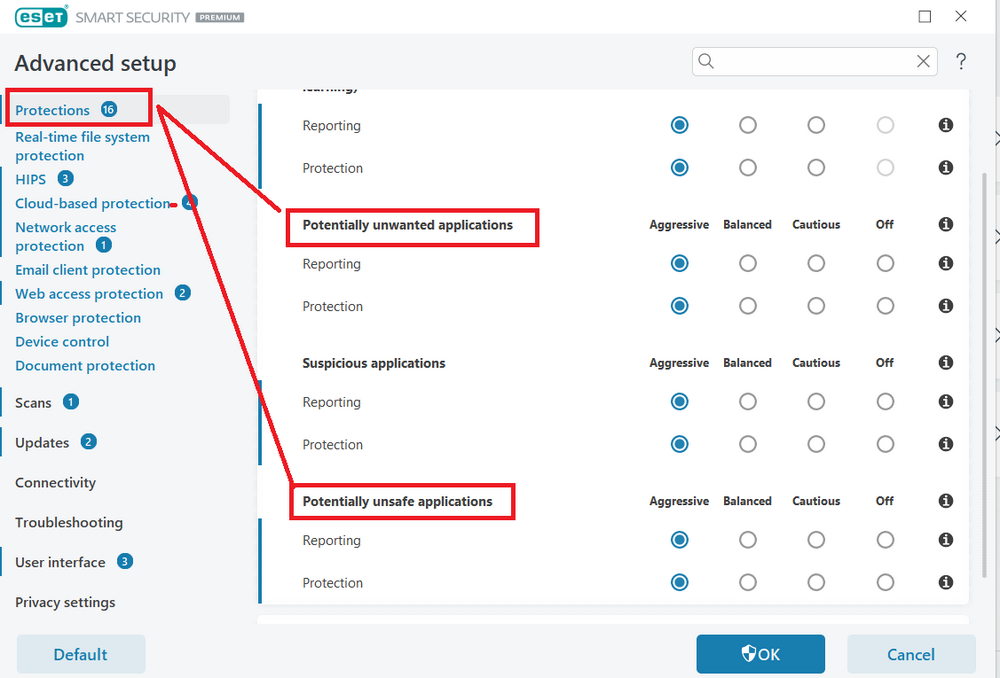Image resolution: width=1000 pixels, height=678 pixels.
Task: Set Suspicious applications Protection to Balanced
Action: pos(747,445)
